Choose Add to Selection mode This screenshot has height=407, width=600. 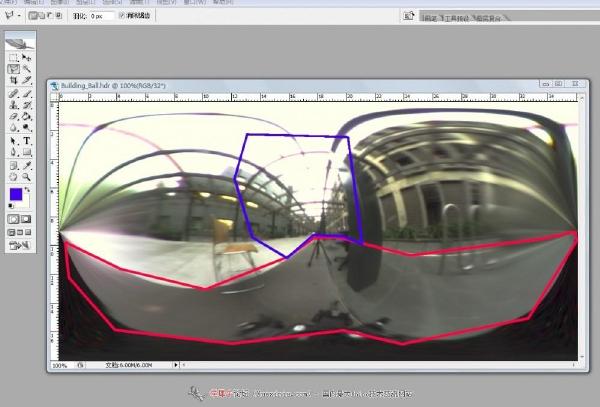41,16
